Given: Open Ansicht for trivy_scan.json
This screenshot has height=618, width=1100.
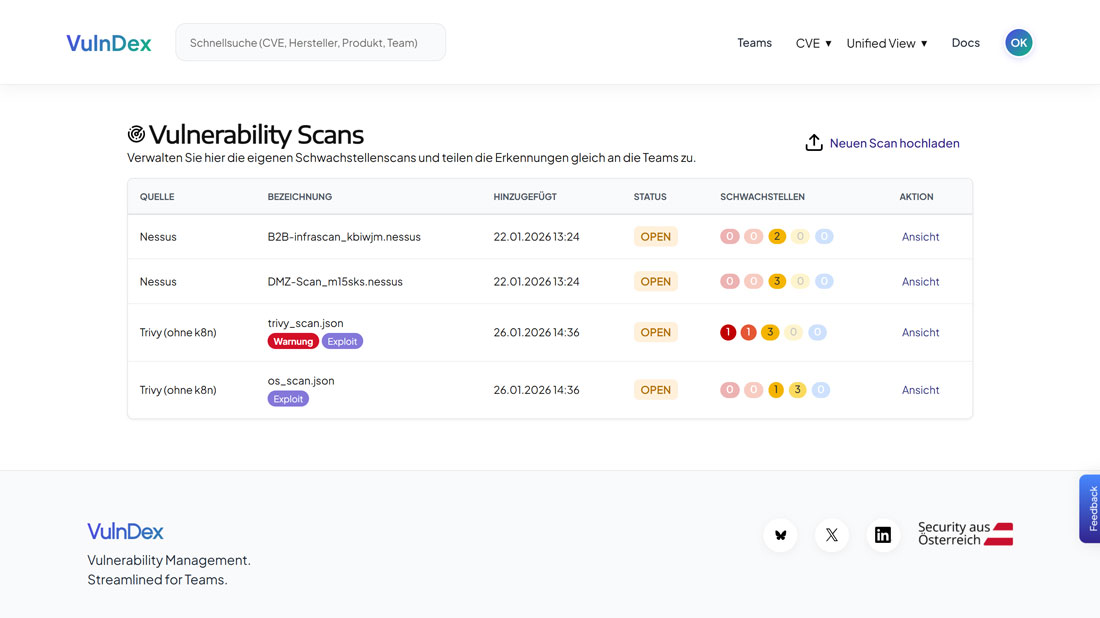Looking at the screenshot, I should (x=920, y=332).
